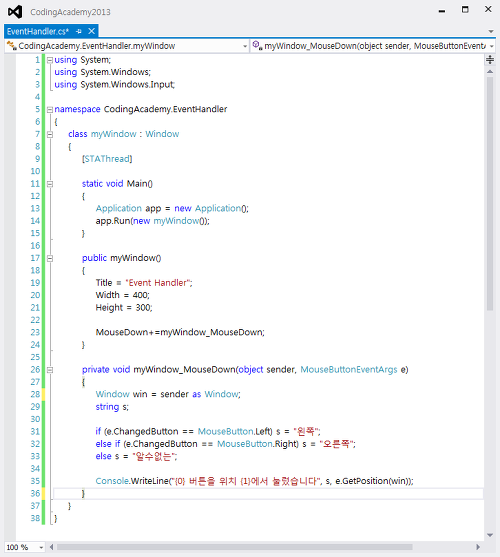Collapse the static void Main method
500x557 pixels.
click(50, 184)
